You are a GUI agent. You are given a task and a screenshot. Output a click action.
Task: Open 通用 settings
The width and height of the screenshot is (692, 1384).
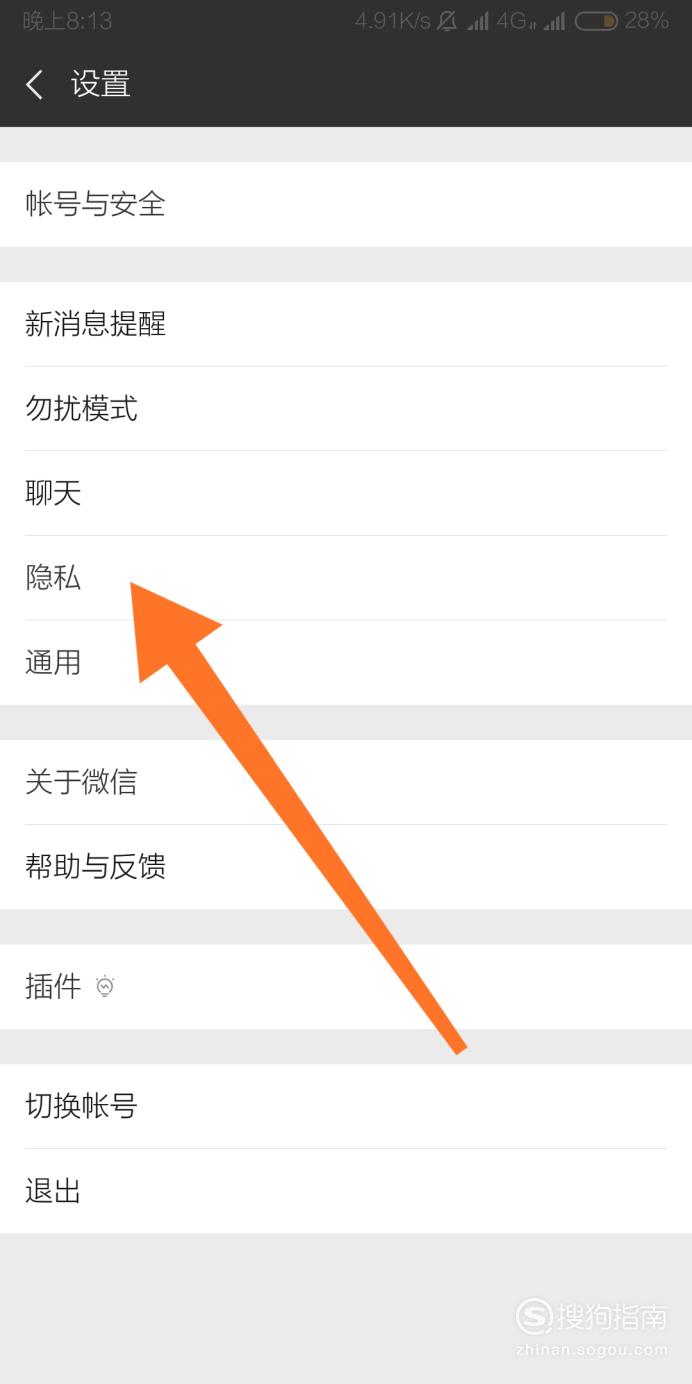pos(346,662)
